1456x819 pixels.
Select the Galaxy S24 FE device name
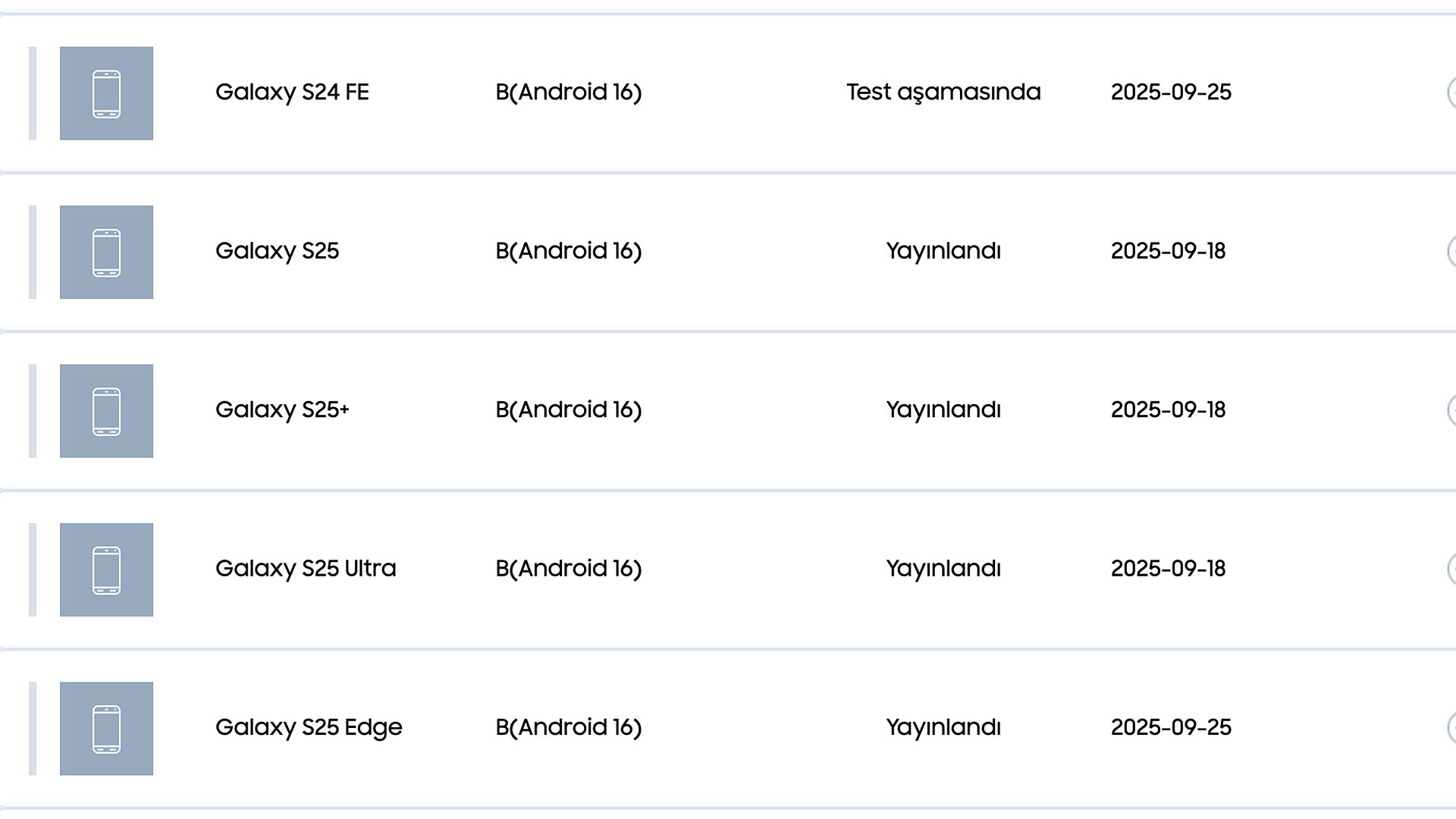click(x=292, y=93)
